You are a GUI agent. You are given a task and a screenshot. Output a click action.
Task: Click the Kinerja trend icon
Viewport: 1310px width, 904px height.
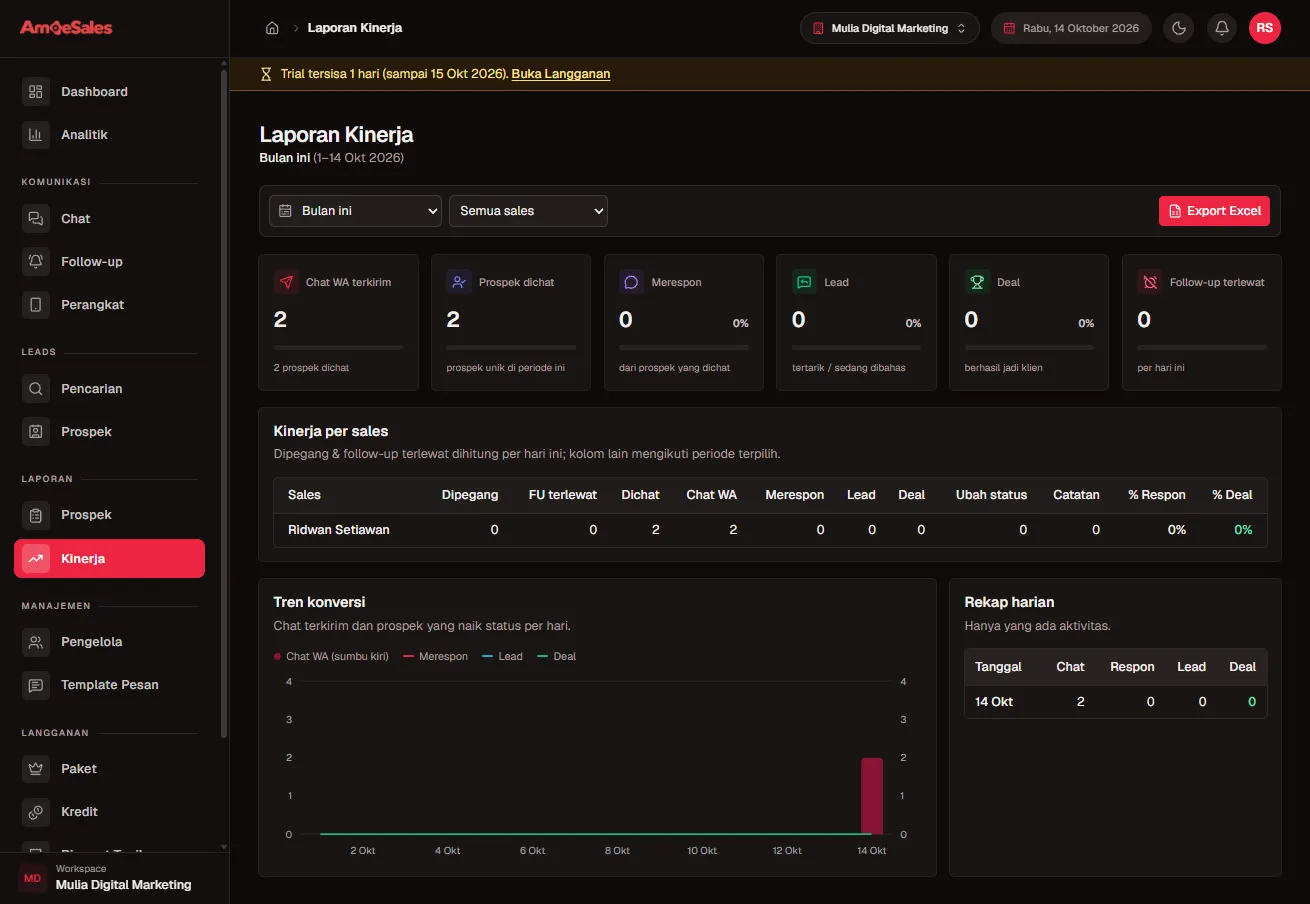36,559
